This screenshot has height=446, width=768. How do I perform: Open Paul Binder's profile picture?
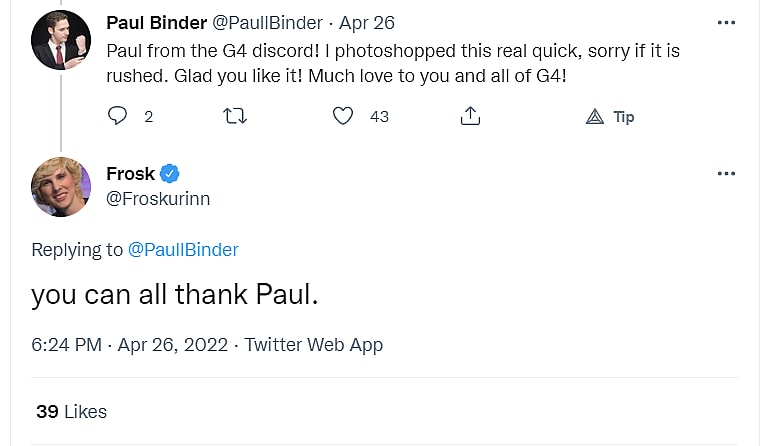click(x=61, y=40)
